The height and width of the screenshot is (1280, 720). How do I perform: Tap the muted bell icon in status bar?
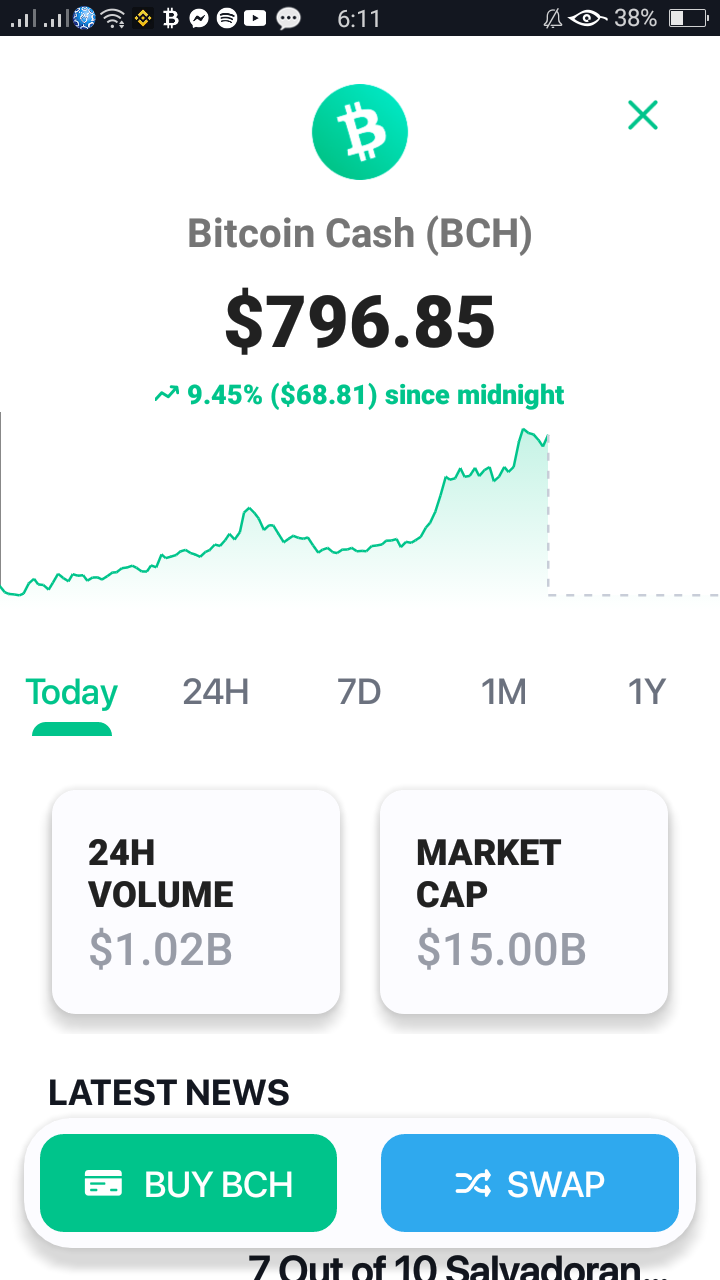click(552, 18)
